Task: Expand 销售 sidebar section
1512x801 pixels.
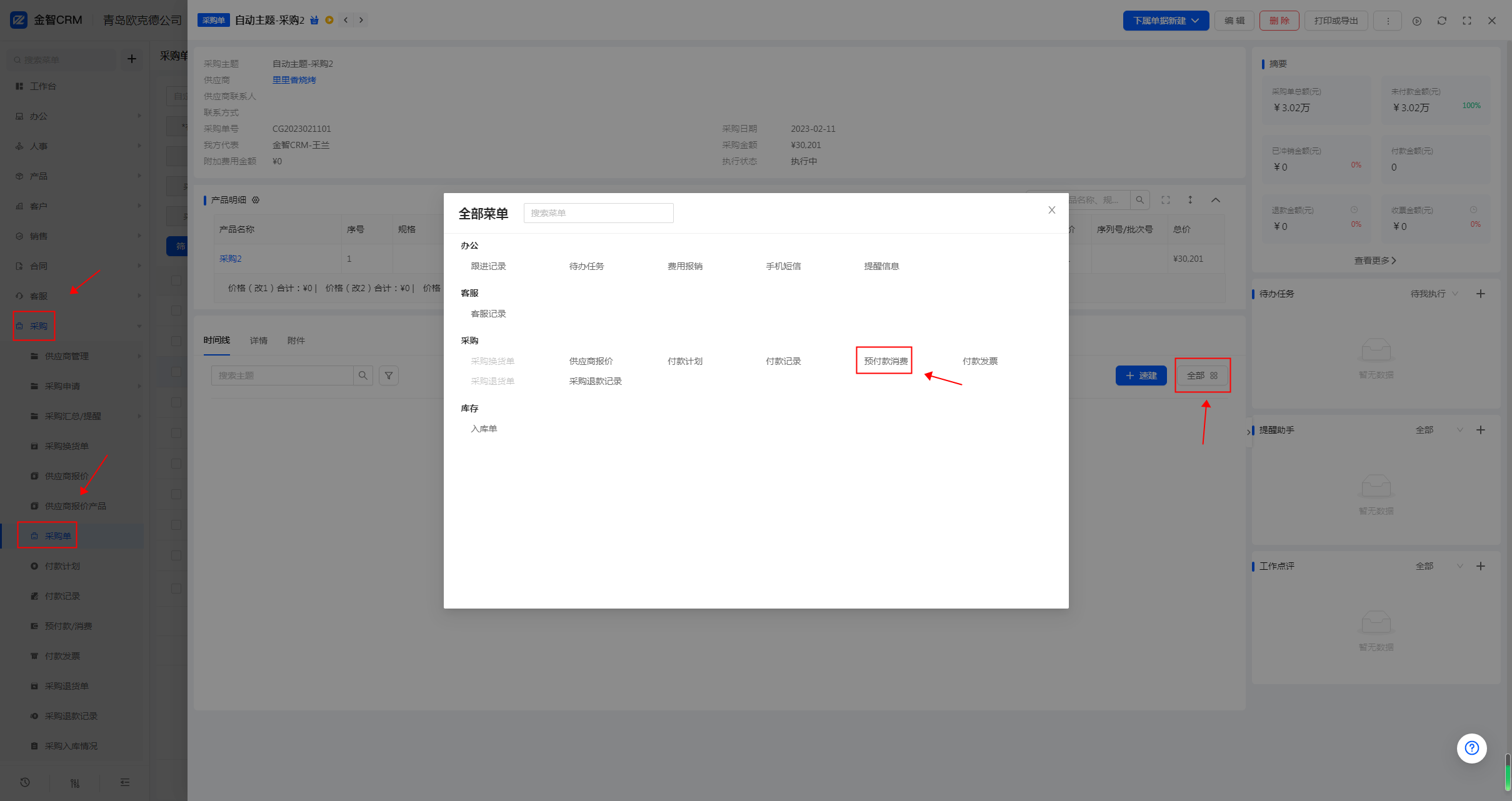Action: pos(74,236)
